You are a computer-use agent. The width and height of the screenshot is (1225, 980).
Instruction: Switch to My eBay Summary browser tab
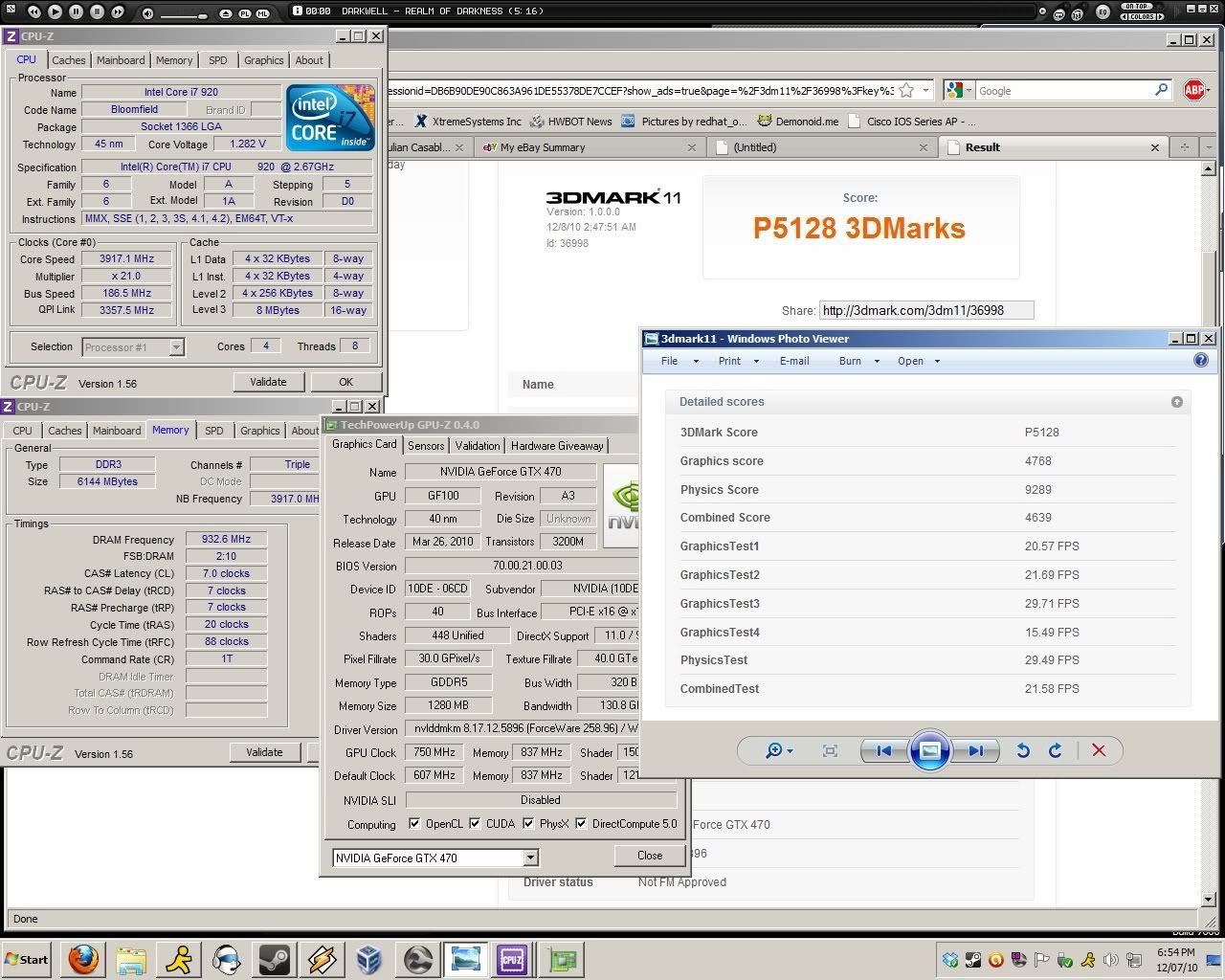(589, 147)
